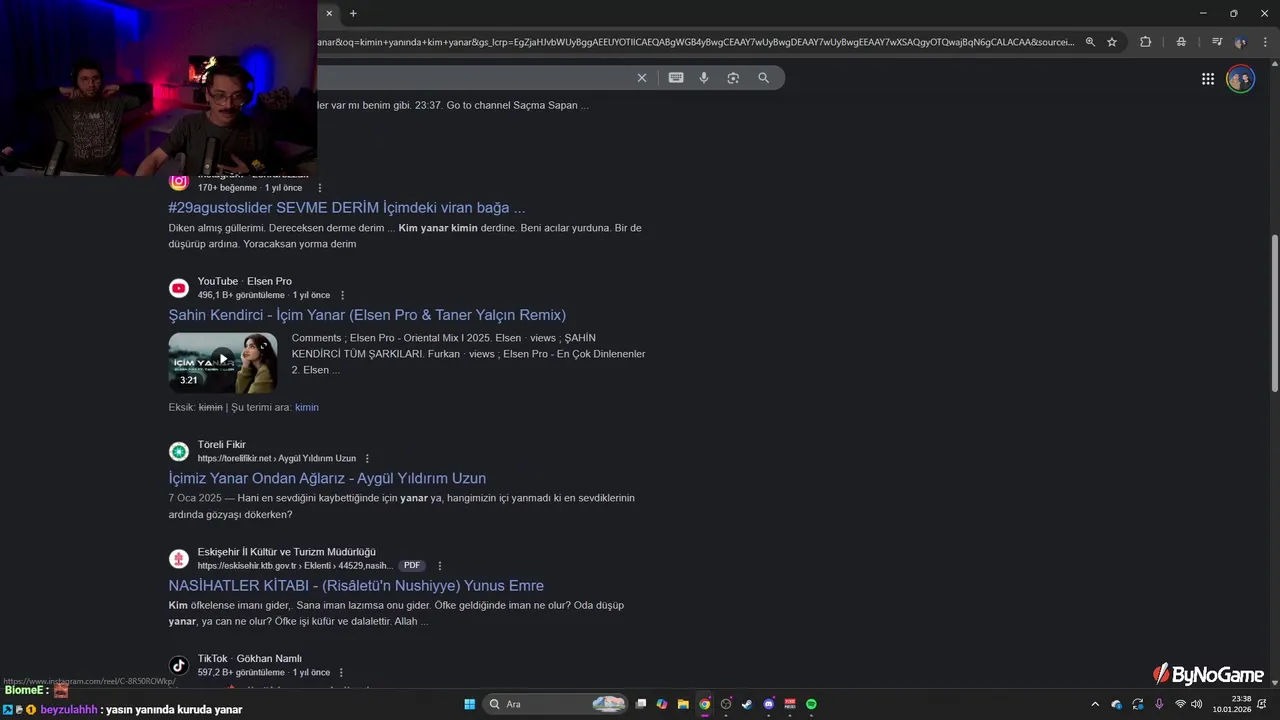Bookmark this page with the star icon
1280x720 pixels.
[1112, 42]
